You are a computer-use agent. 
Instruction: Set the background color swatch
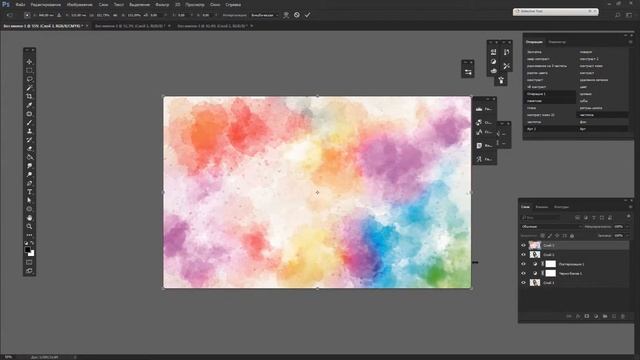pyautogui.click(x=31, y=253)
